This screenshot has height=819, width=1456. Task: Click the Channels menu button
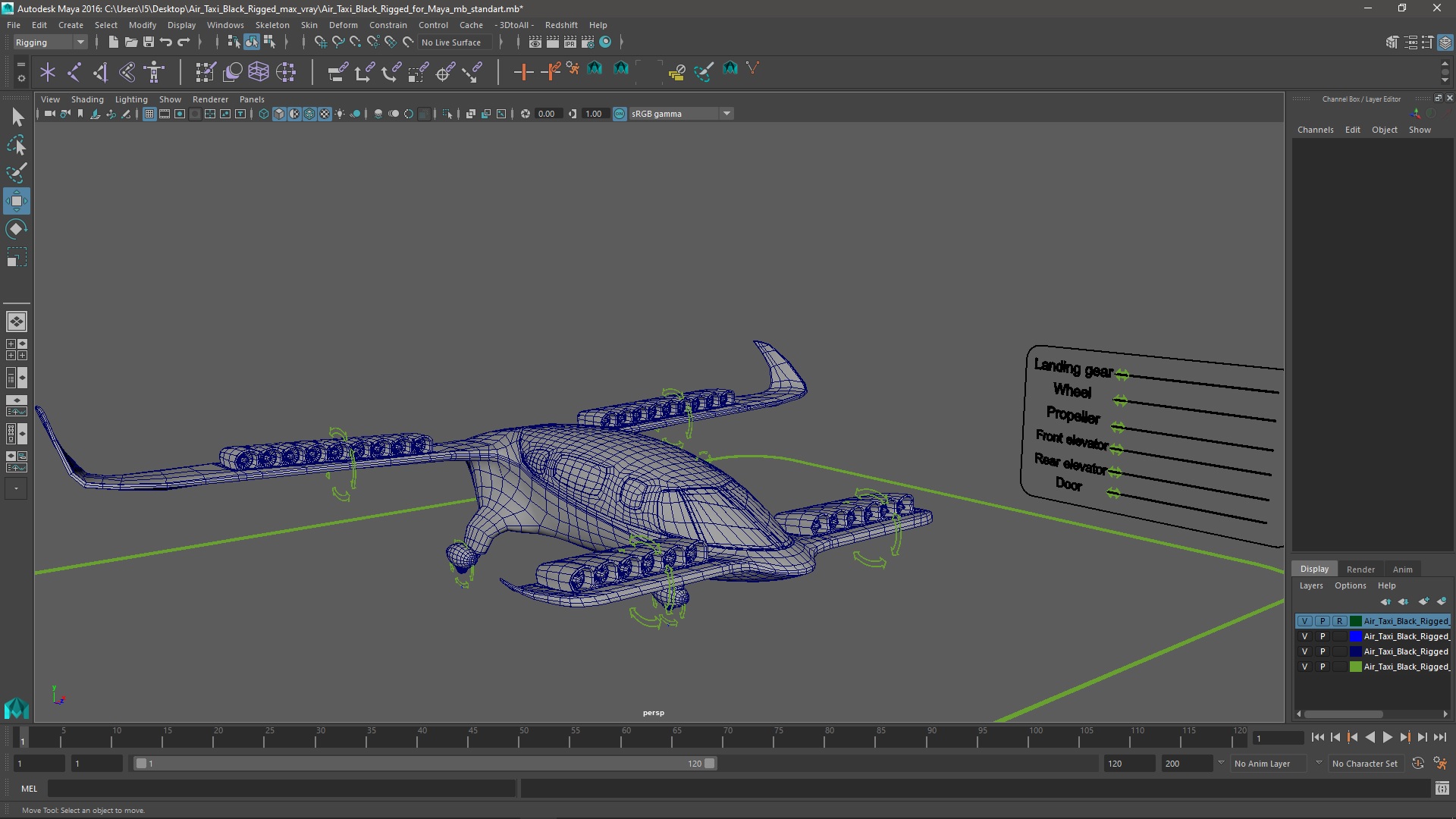point(1315,130)
